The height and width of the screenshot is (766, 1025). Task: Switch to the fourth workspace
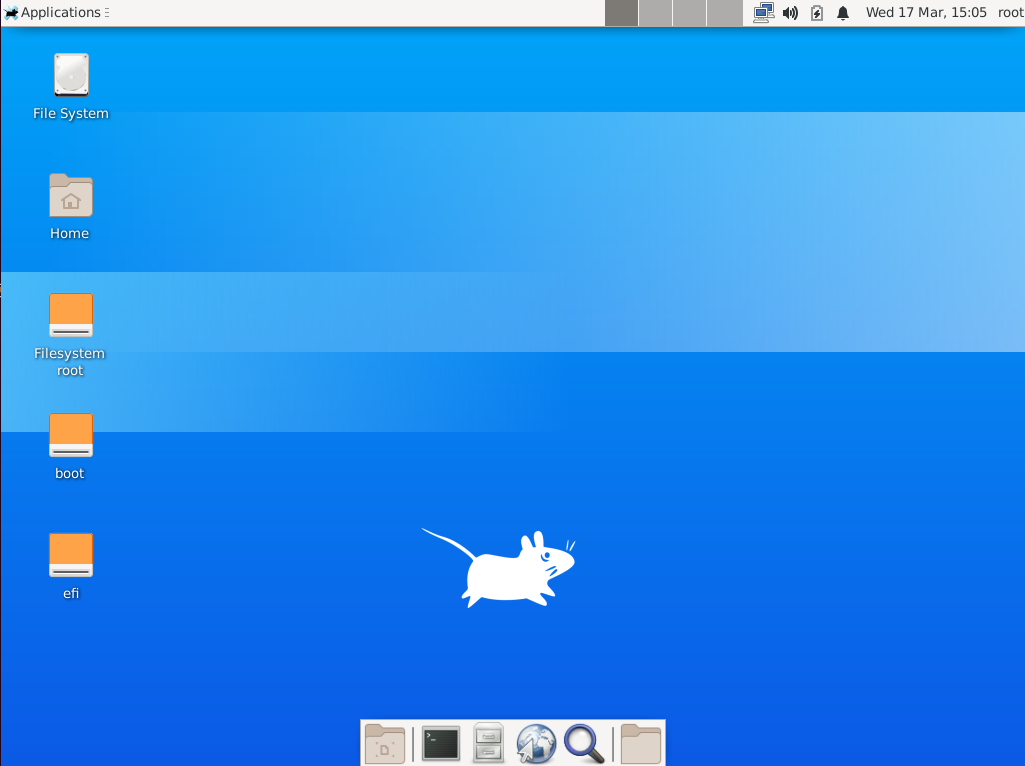723,13
